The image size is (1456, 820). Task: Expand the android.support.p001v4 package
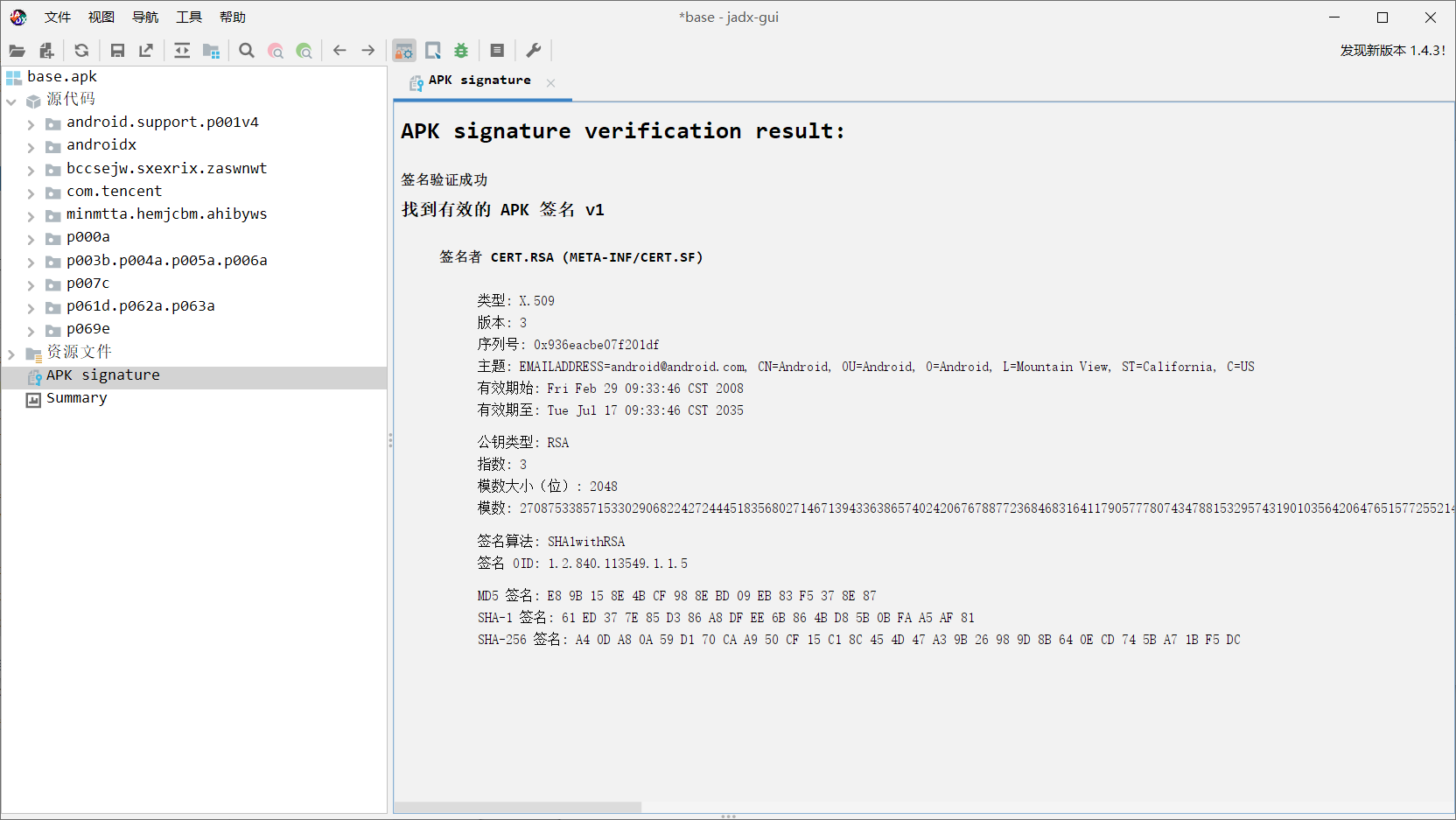(x=31, y=124)
